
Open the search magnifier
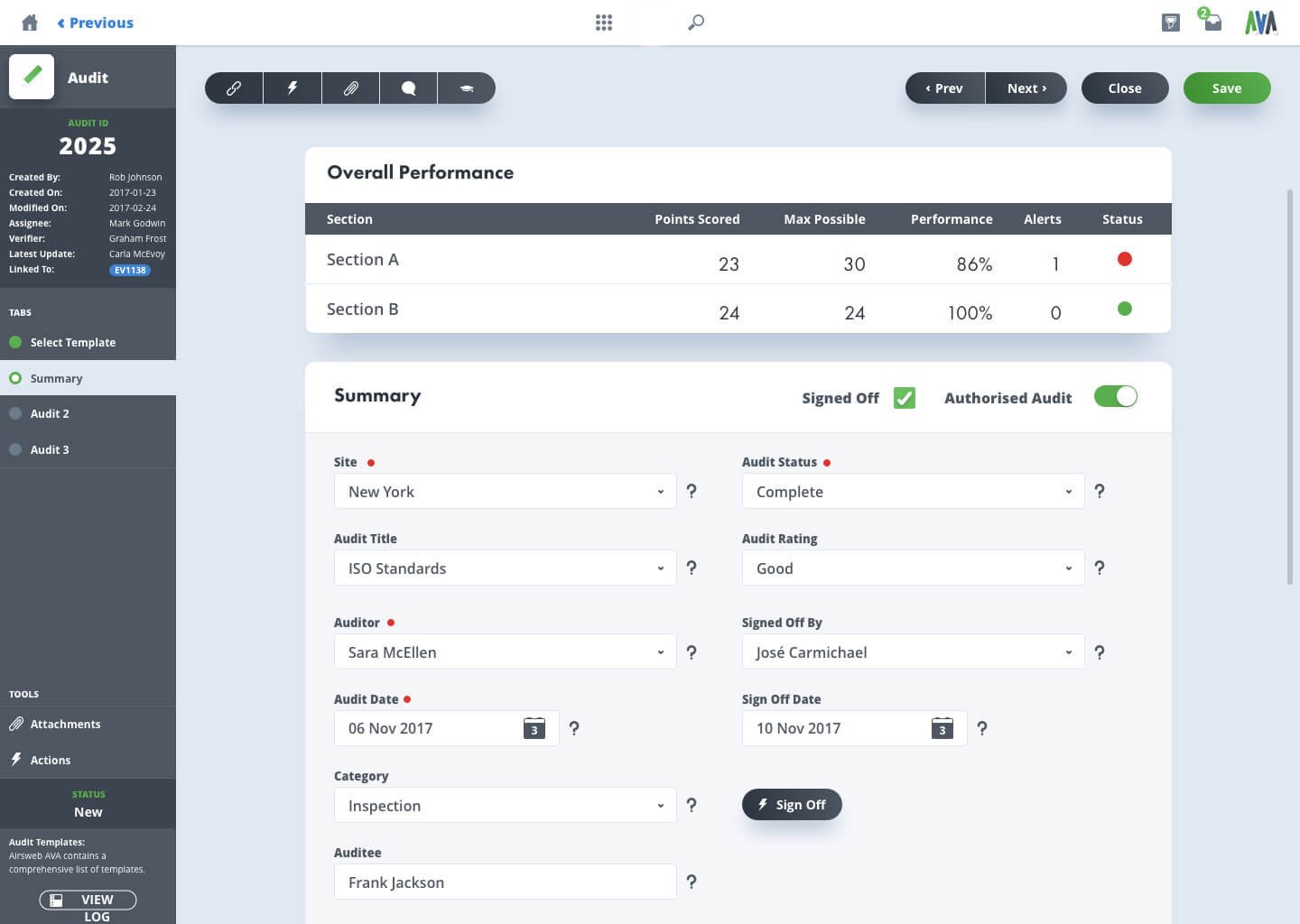tap(696, 23)
